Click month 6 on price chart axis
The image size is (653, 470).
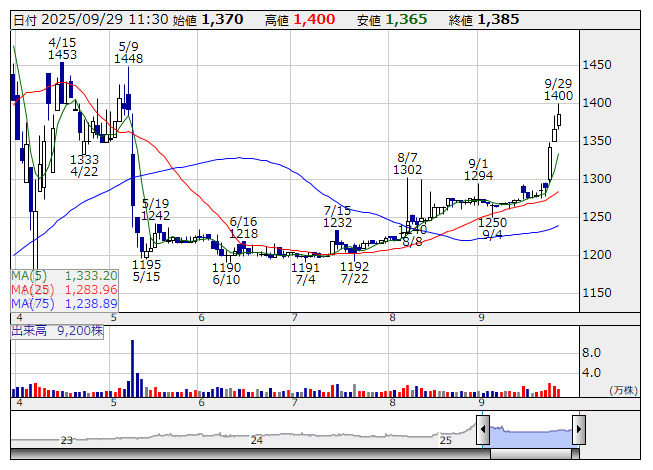click(x=202, y=318)
